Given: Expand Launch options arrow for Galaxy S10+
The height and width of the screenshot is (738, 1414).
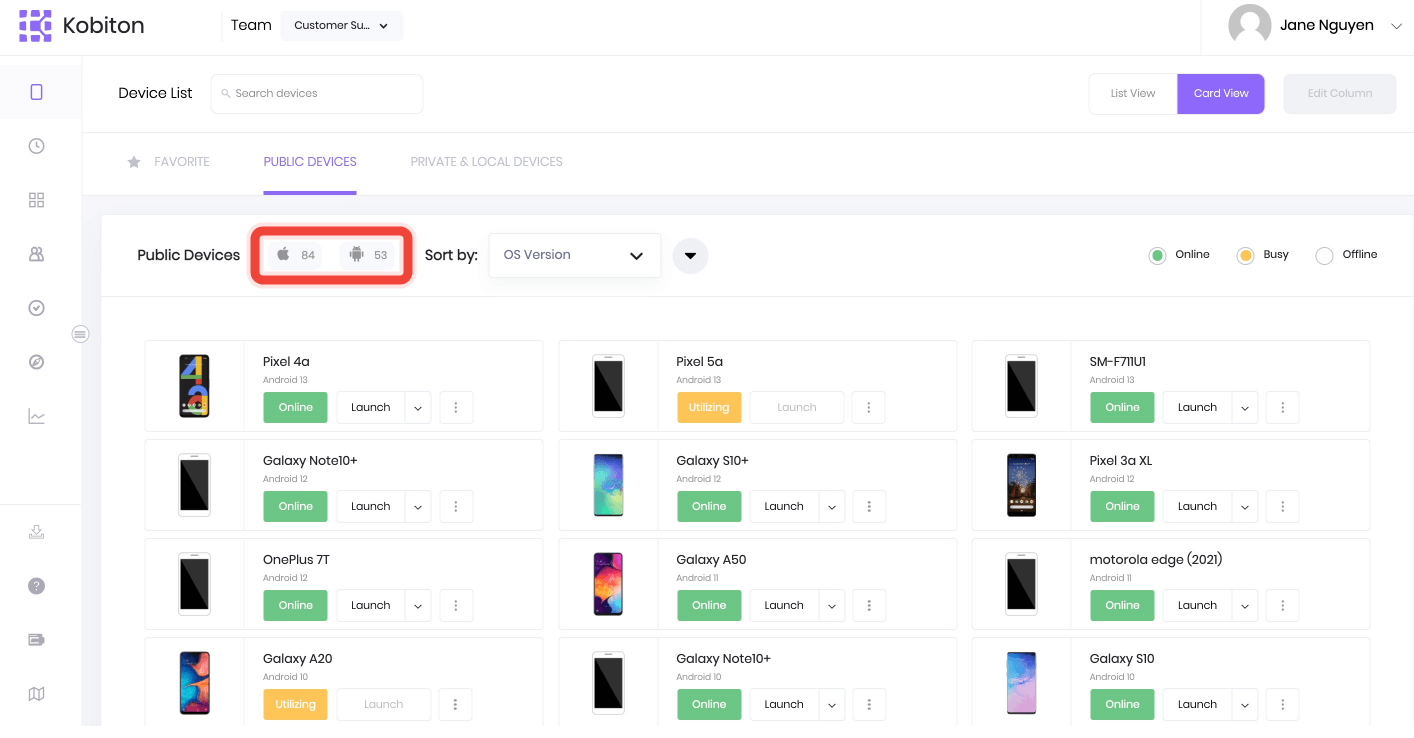Looking at the screenshot, I should [x=832, y=506].
